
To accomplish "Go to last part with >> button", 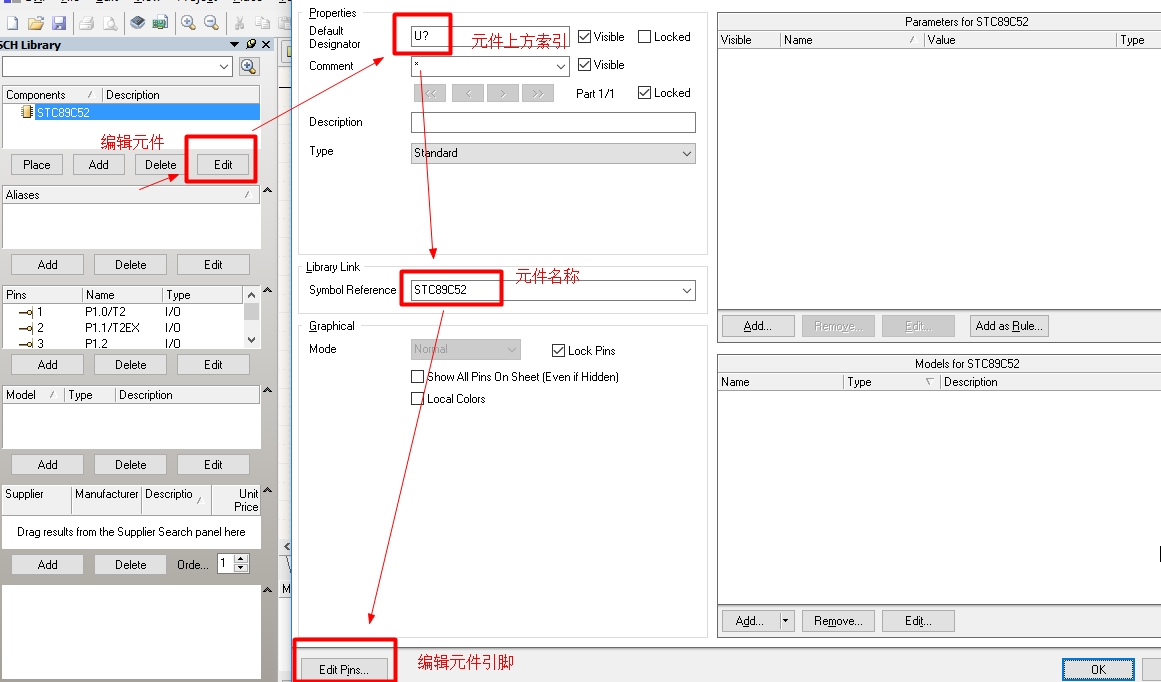I will 538,93.
